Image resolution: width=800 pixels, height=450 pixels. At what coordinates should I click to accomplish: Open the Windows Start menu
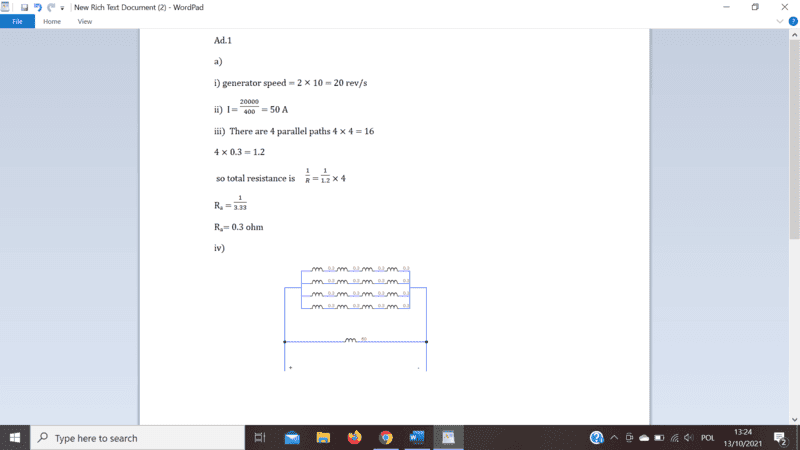[x=15, y=438]
